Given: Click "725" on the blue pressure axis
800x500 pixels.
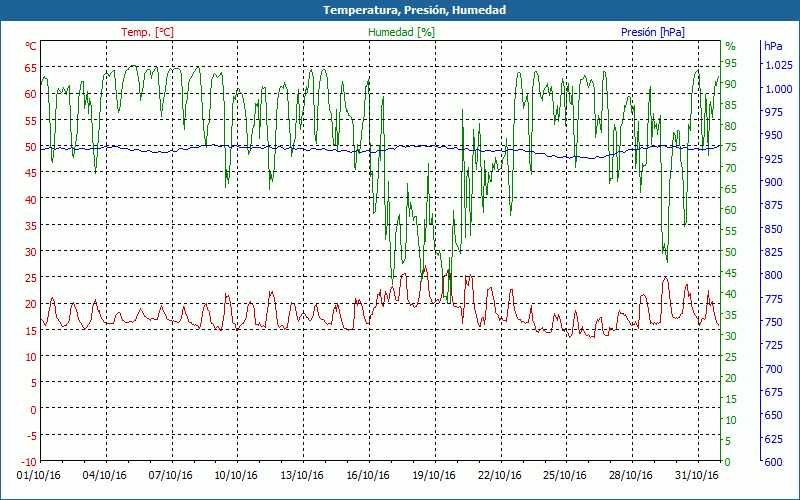Looking at the screenshot, I should pyautogui.click(x=774, y=345).
